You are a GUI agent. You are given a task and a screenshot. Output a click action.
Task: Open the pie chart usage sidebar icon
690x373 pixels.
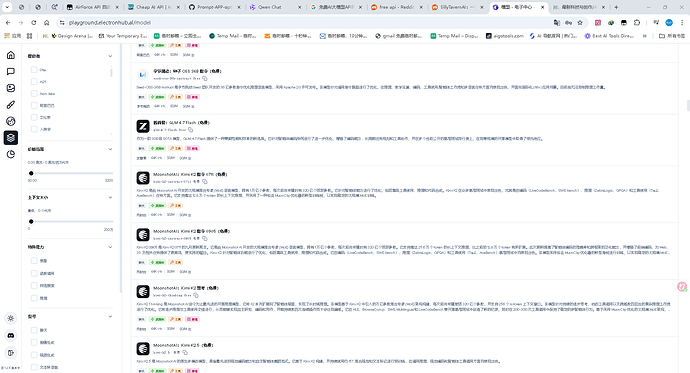coord(11,154)
